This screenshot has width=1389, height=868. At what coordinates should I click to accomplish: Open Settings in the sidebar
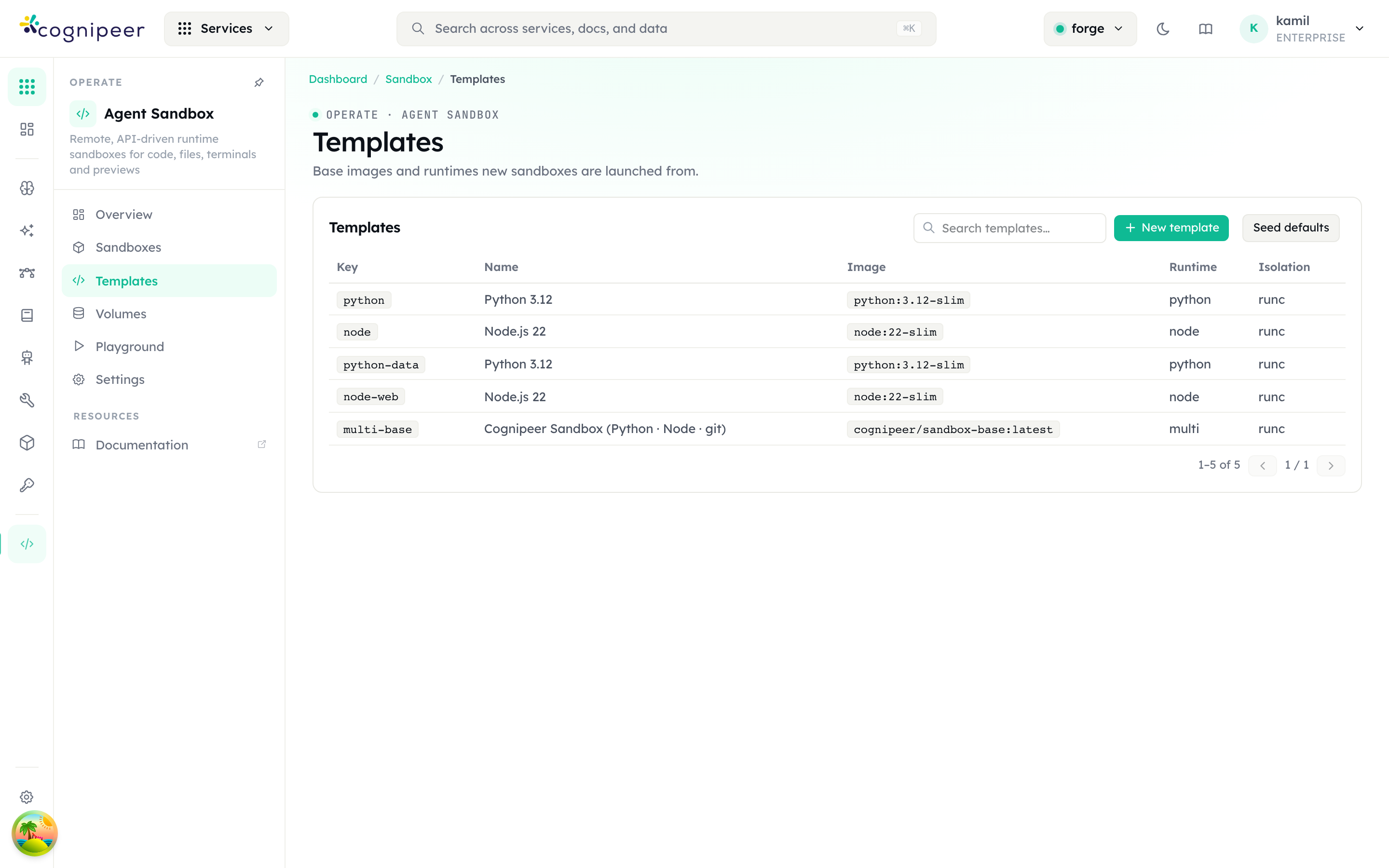[169, 380]
